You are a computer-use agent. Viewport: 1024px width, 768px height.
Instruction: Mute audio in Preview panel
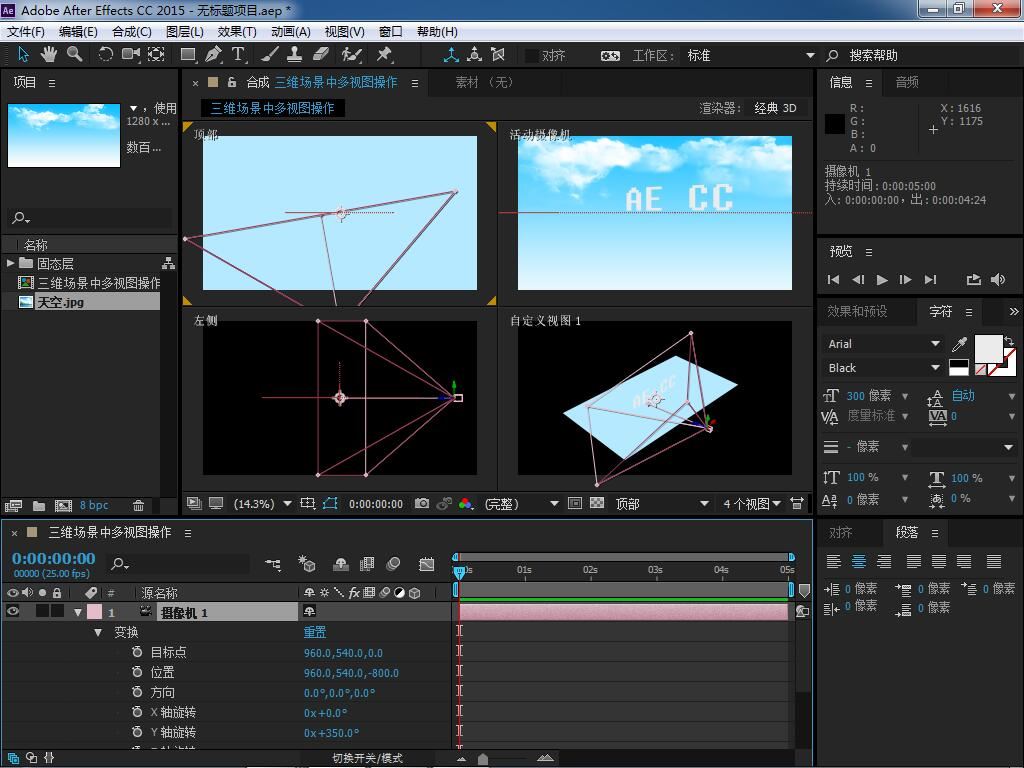[x=998, y=280]
